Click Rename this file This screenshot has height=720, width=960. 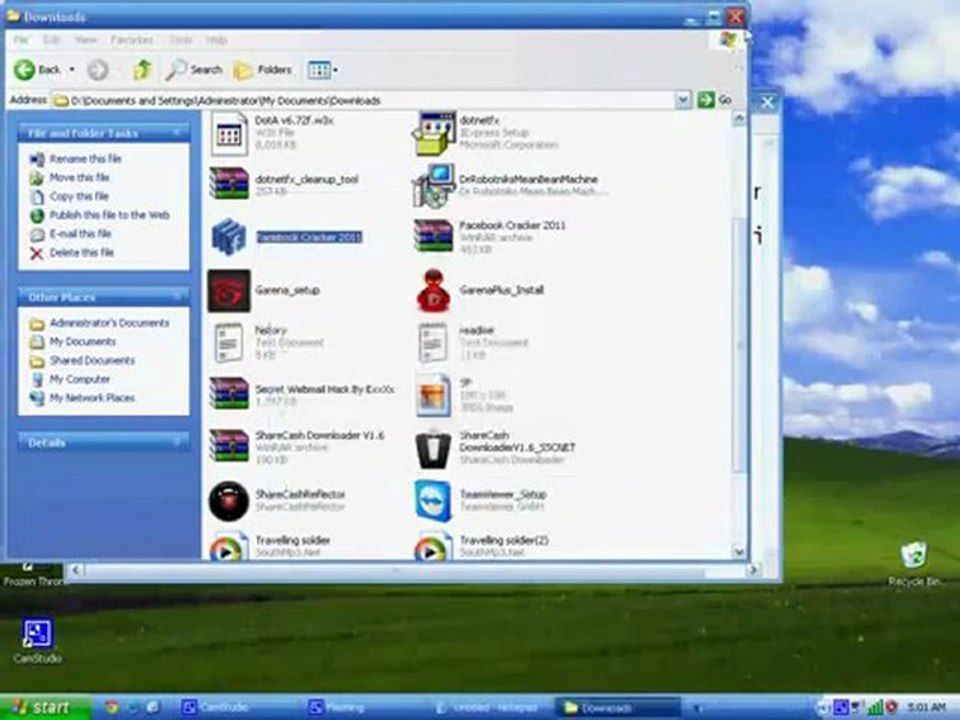(85, 159)
